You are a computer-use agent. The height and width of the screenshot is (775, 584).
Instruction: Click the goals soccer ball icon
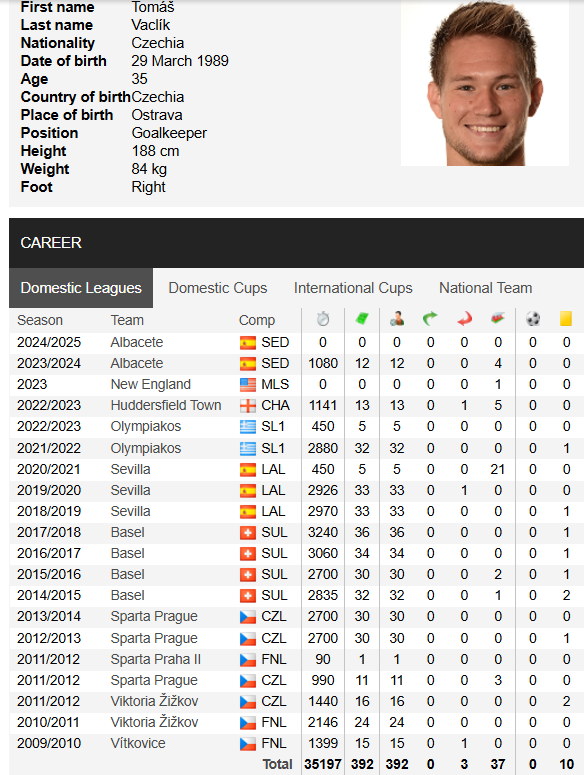533,319
